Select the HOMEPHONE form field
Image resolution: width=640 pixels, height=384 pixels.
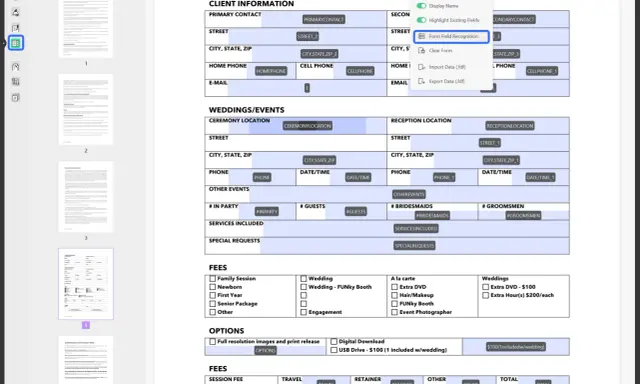(271, 71)
